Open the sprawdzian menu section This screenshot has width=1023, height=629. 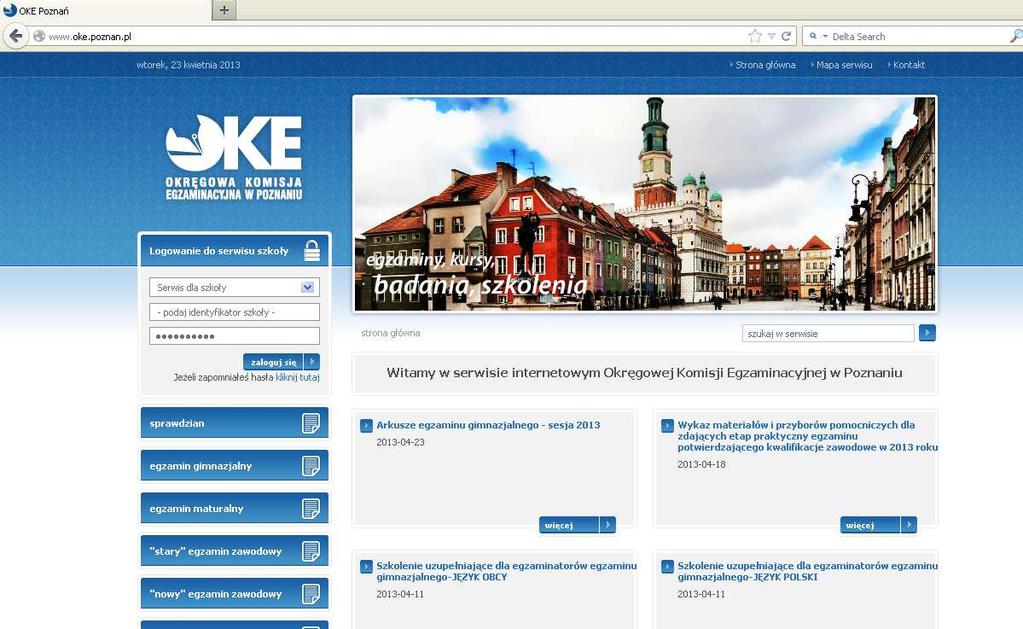[234, 423]
